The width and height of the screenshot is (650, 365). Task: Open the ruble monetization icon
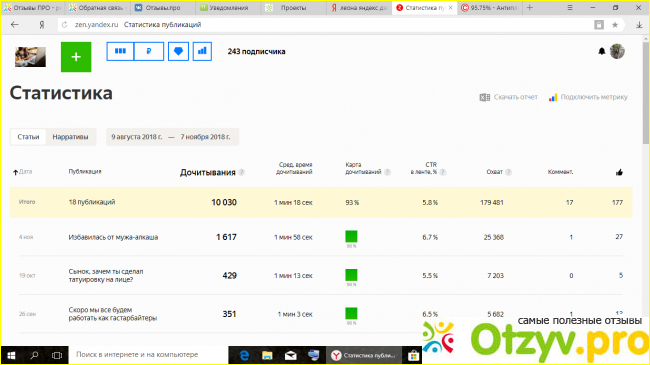point(149,51)
